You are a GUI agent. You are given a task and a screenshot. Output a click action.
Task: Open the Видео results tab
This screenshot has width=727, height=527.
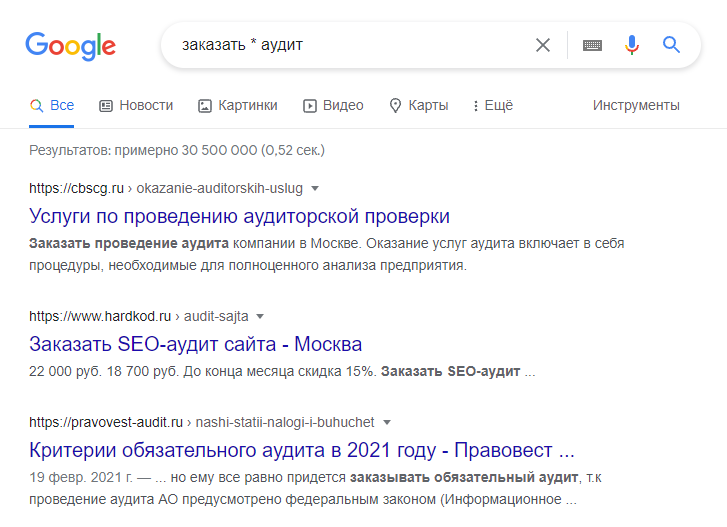pos(333,106)
